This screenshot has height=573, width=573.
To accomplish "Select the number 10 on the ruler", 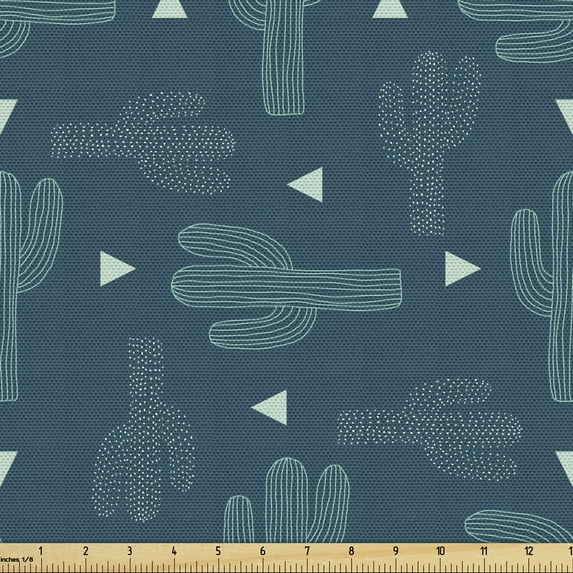I will (440, 551).
